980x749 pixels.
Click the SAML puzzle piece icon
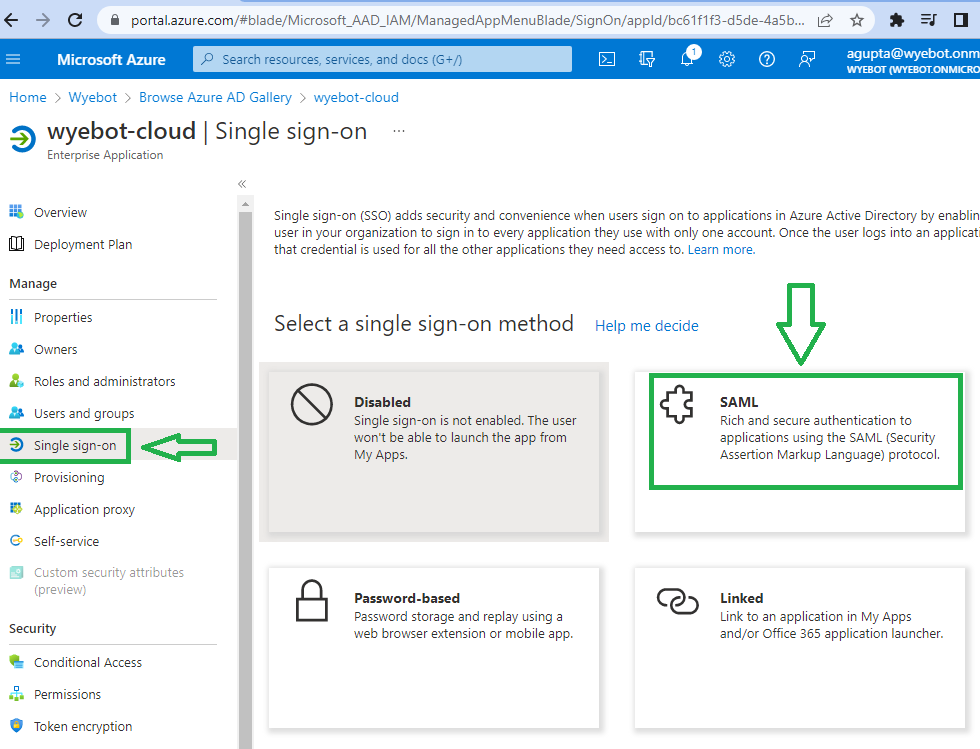tap(678, 405)
